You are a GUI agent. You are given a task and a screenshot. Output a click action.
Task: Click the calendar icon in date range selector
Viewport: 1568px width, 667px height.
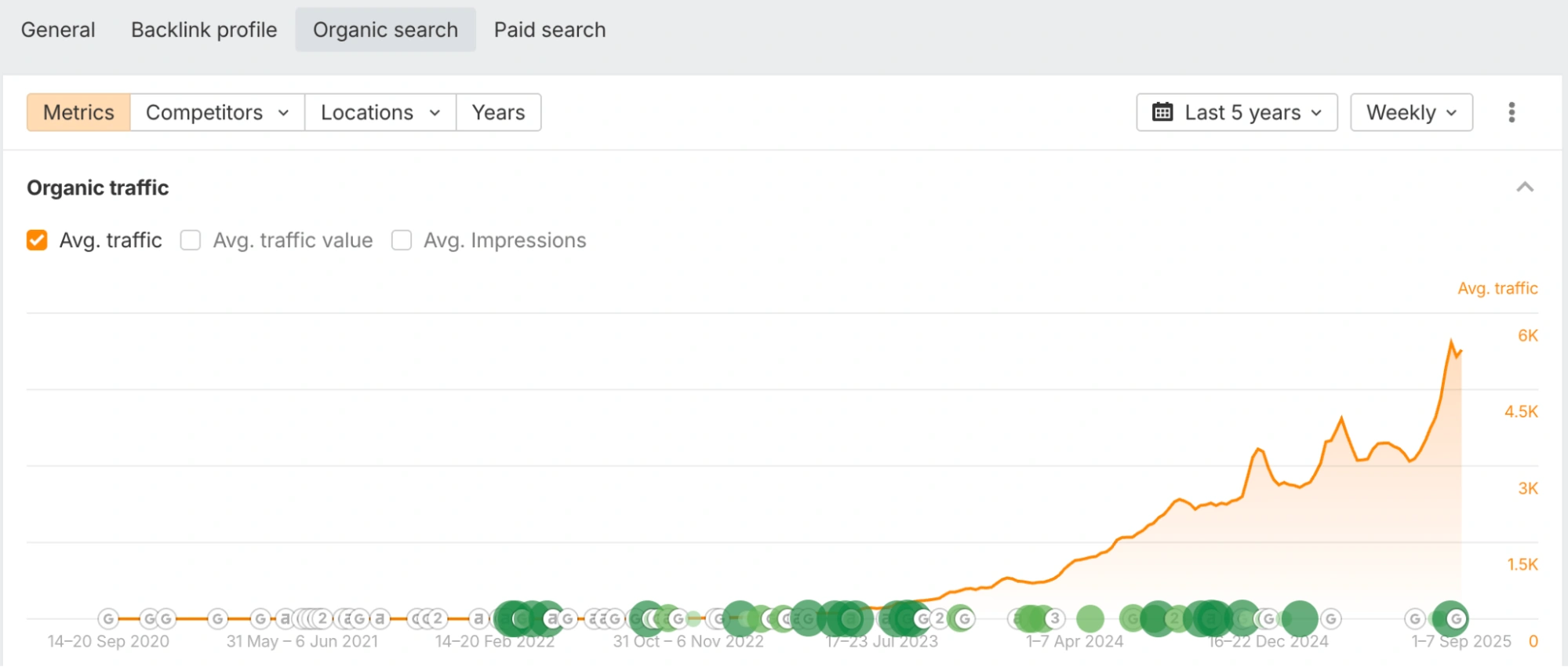tap(1162, 112)
